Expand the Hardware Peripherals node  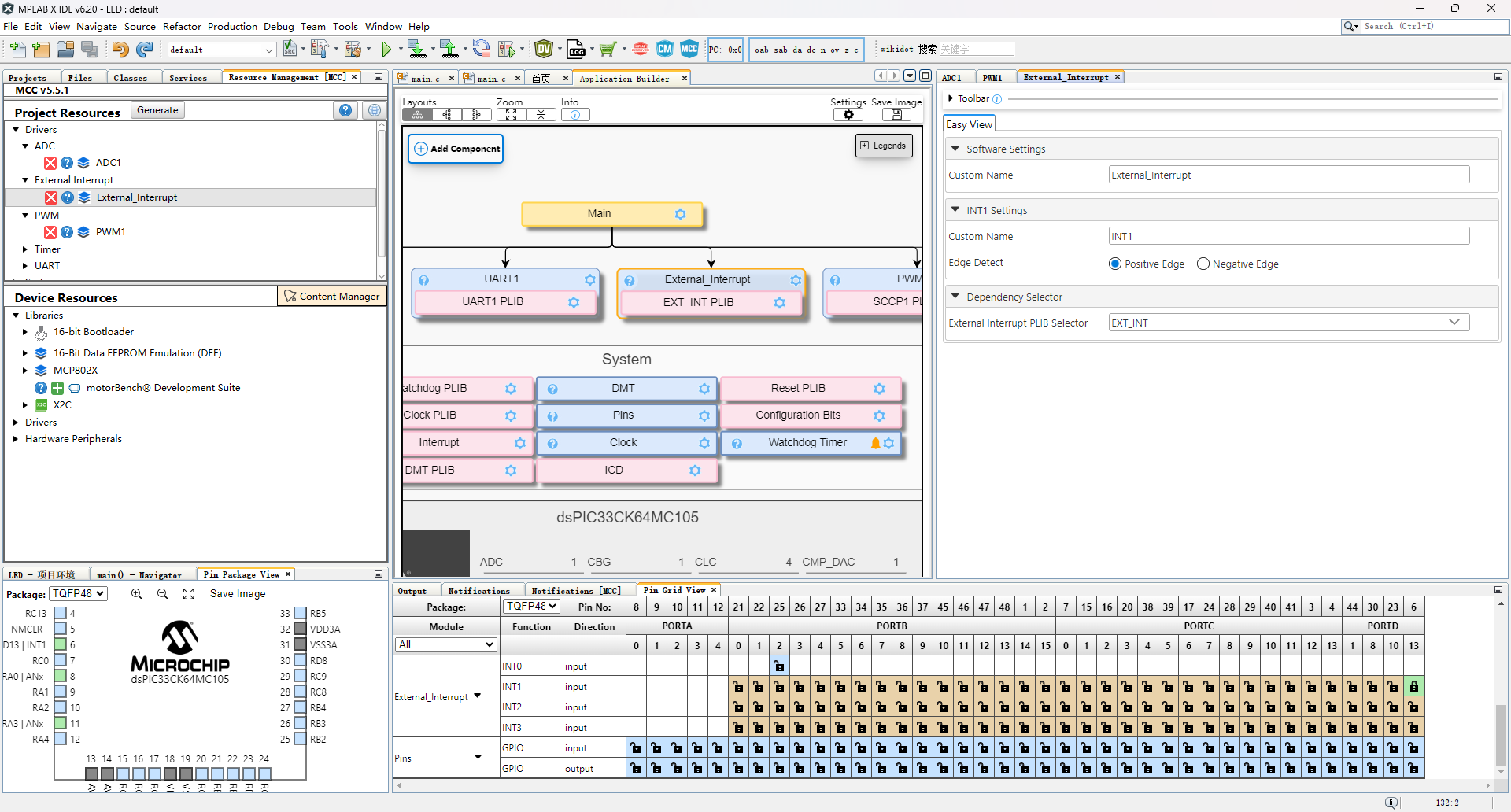[x=16, y=439]
